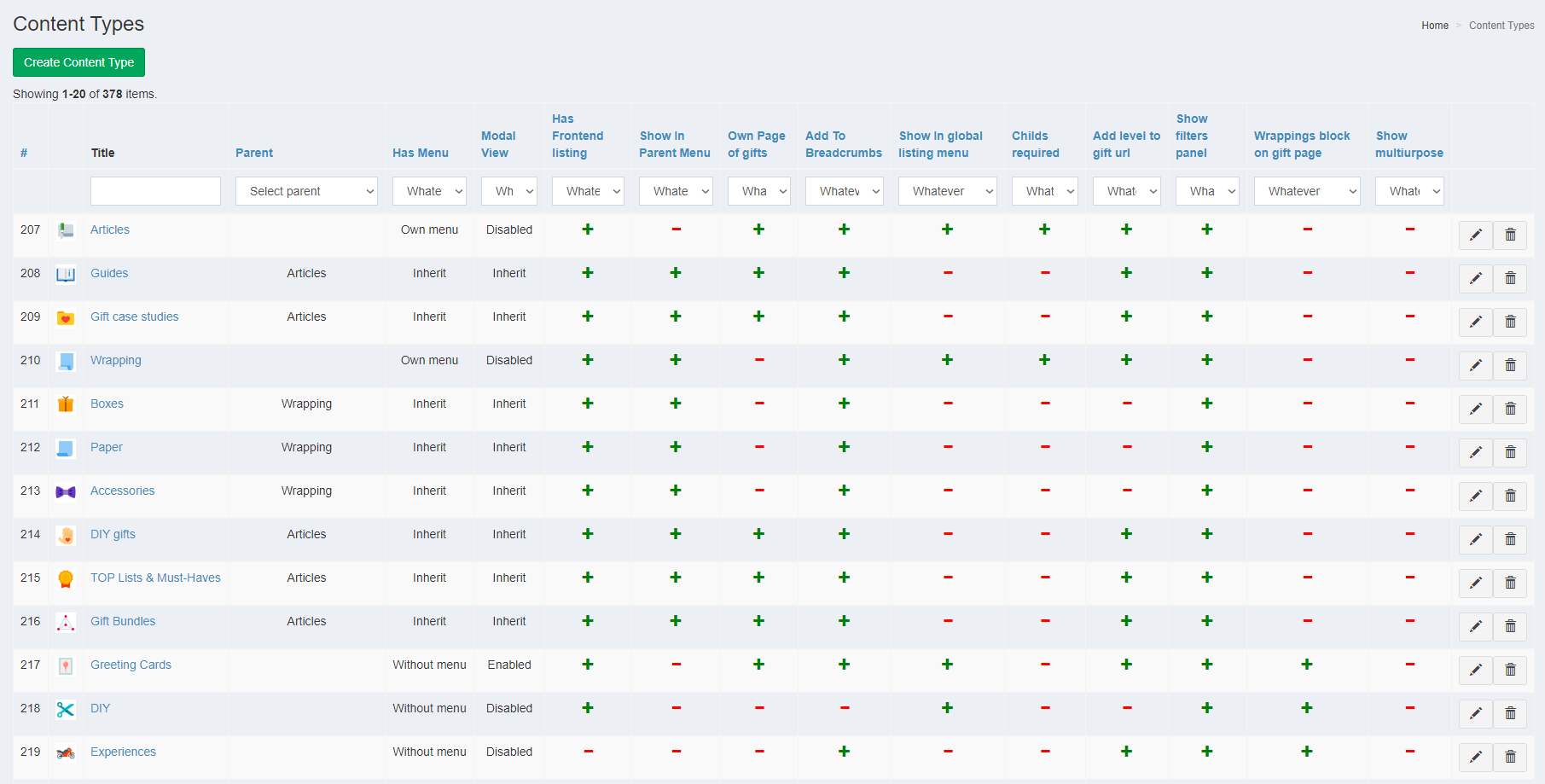Viewport: 1545px width, 784px height.
Task: Click the delete trash icon for Guides
Action: 1510,278
